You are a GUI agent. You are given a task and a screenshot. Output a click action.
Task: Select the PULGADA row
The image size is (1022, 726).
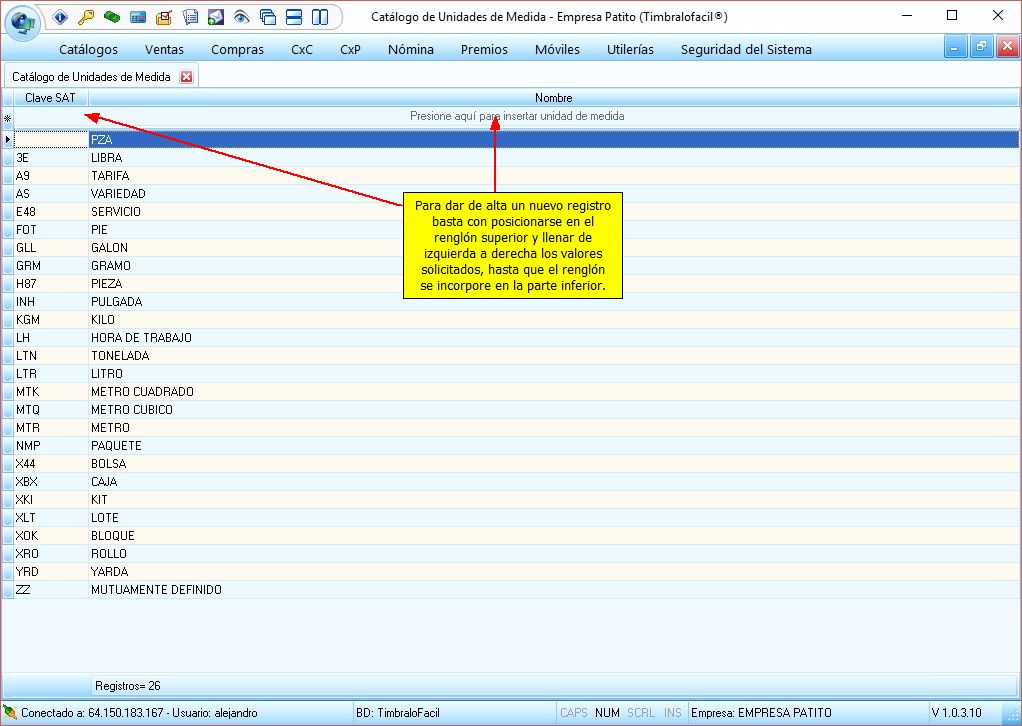click(x=510, y=302)
